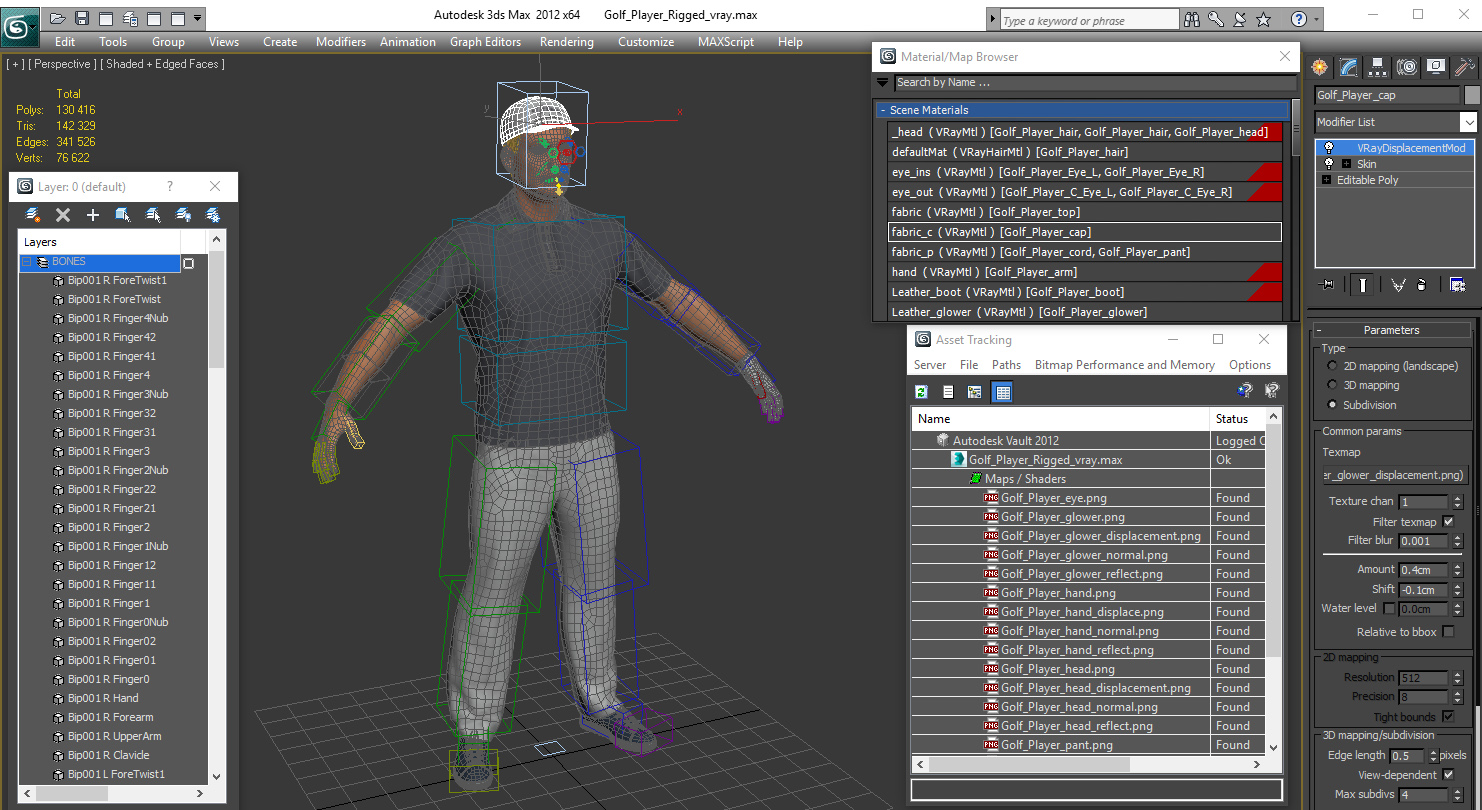1482x810 pixels.
Task: Select Subdivision radio button
Action: pos(1332,405)
